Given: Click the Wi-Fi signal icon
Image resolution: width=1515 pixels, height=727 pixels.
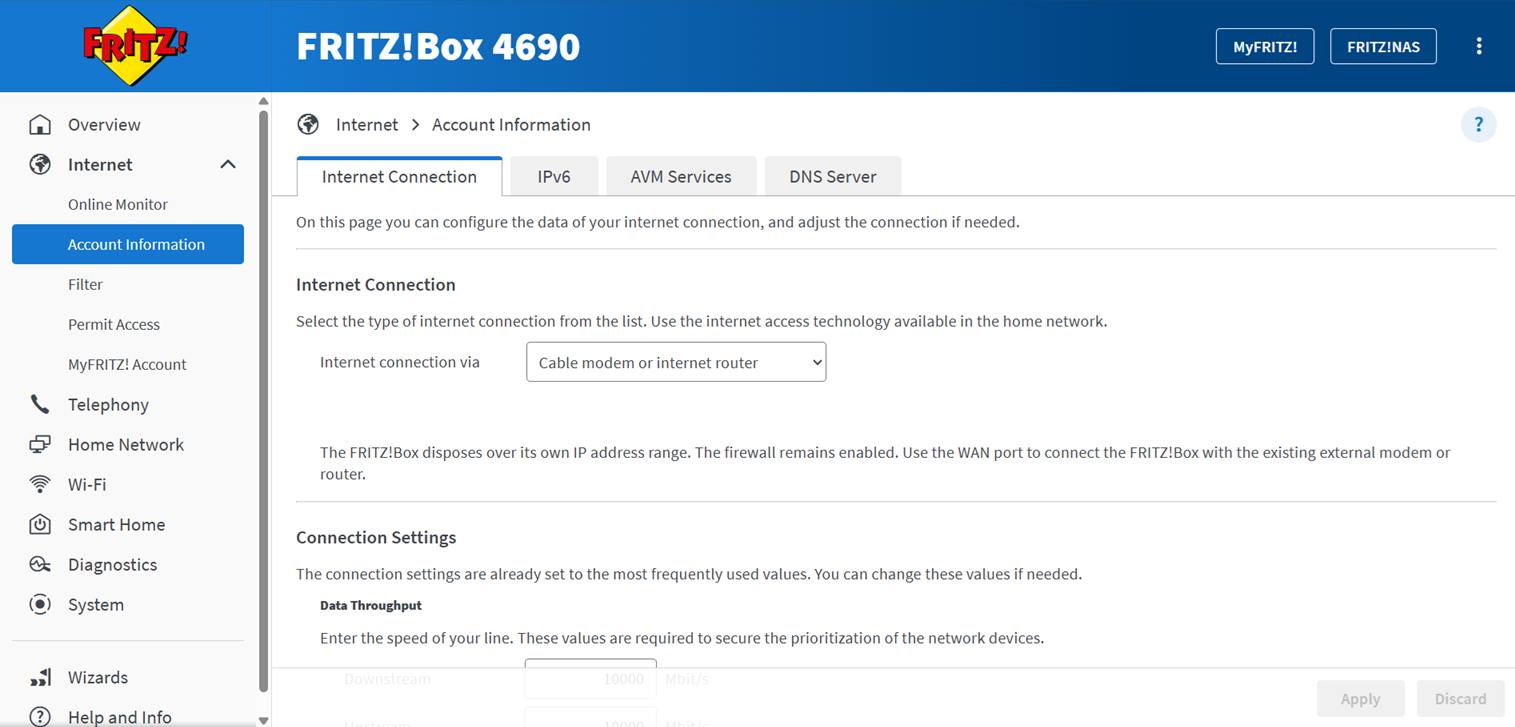Looking at the screenshot, I should pyautogui.click(x=40, y=485).
